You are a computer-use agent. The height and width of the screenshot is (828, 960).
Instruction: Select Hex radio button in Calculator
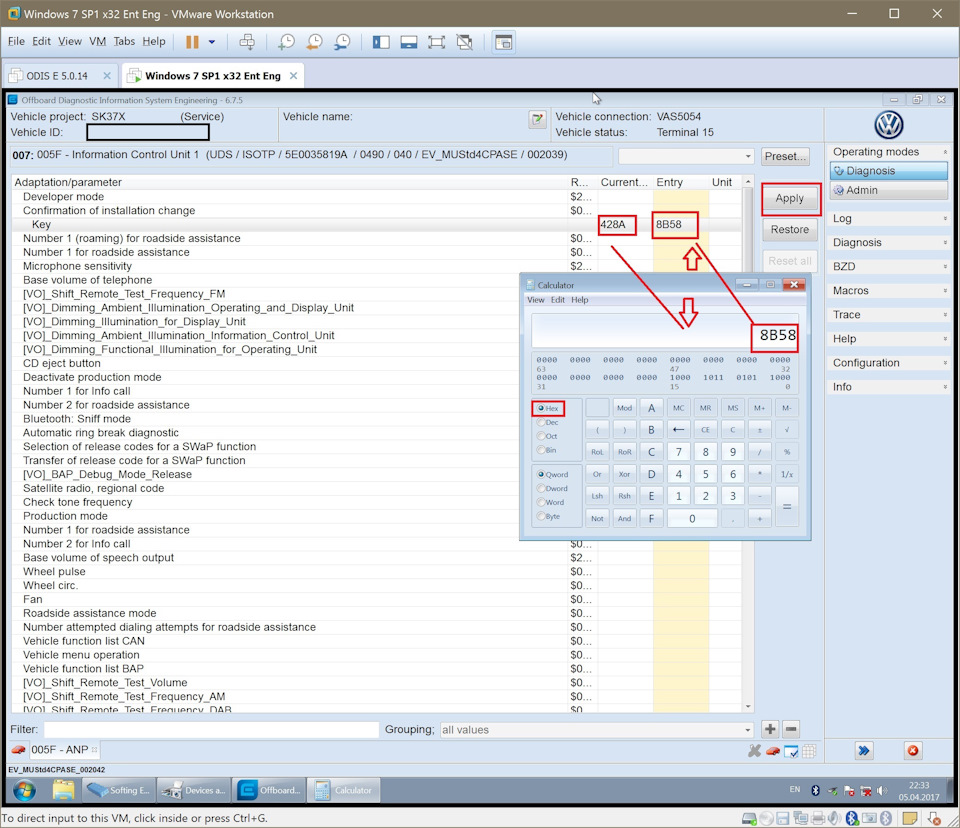coord(541,408)
